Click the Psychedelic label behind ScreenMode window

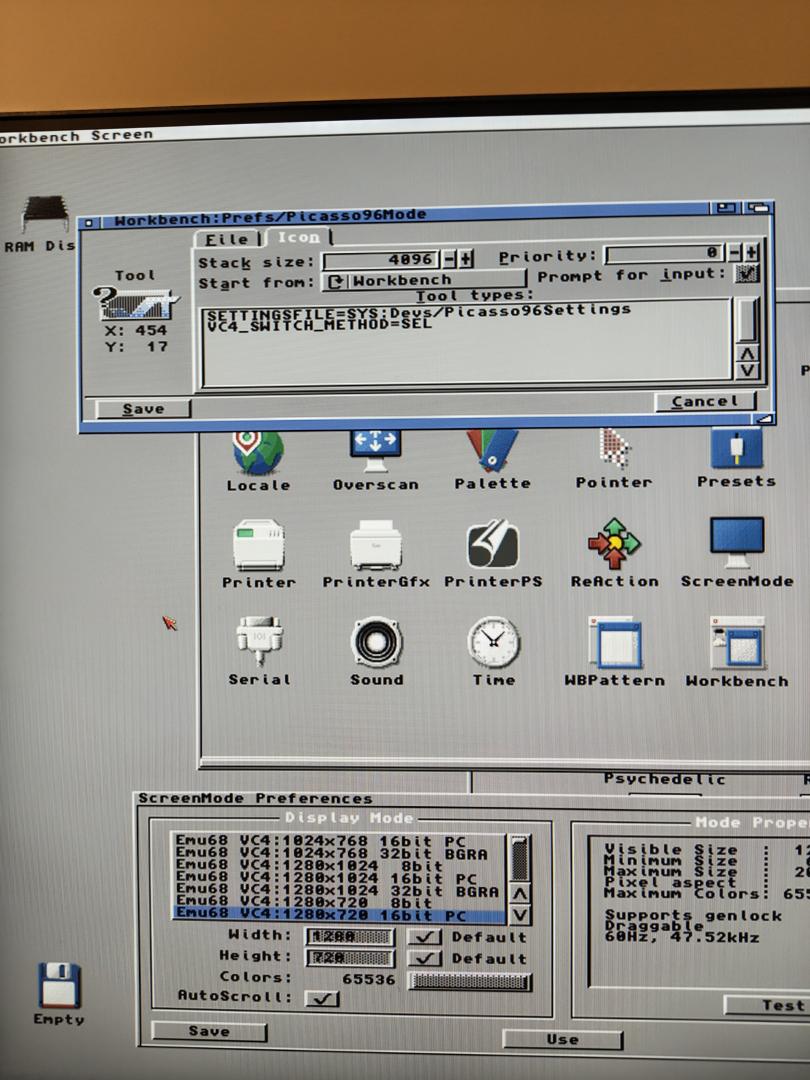coord(664,779)
